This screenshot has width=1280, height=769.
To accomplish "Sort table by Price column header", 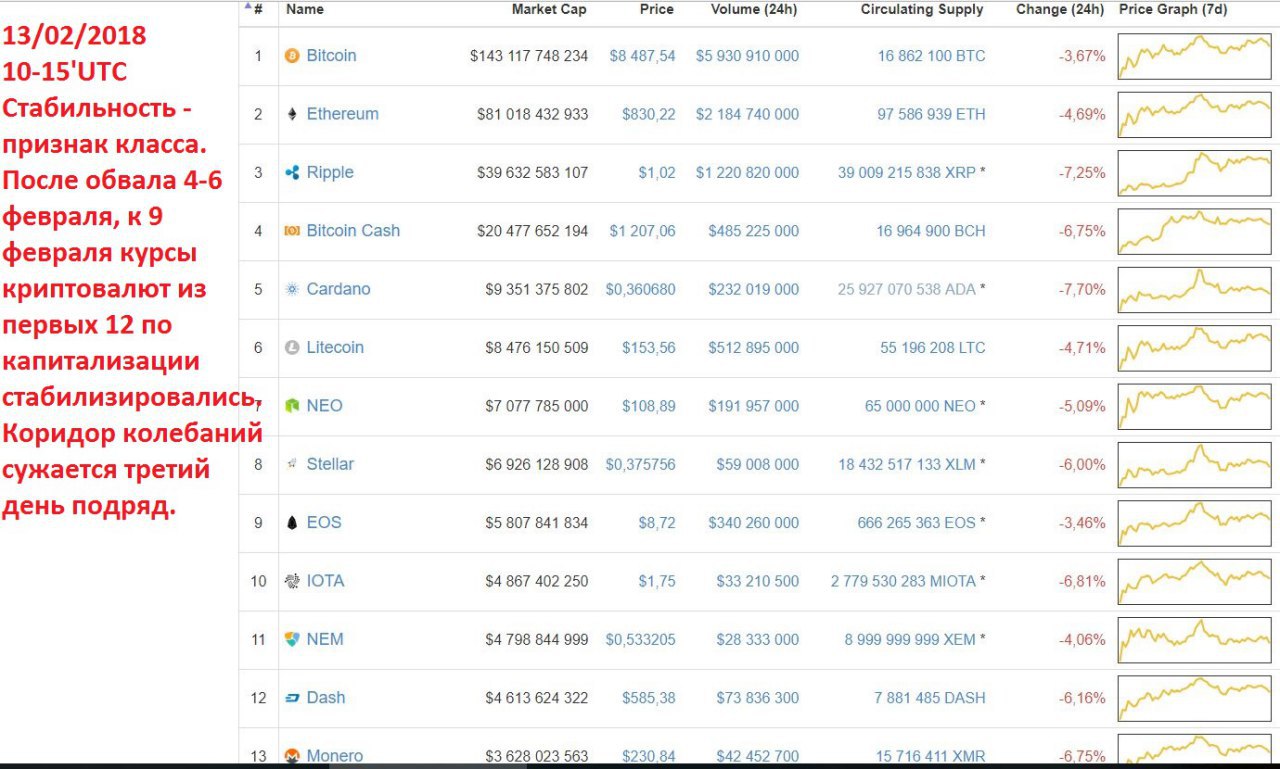I will point(657,9).
